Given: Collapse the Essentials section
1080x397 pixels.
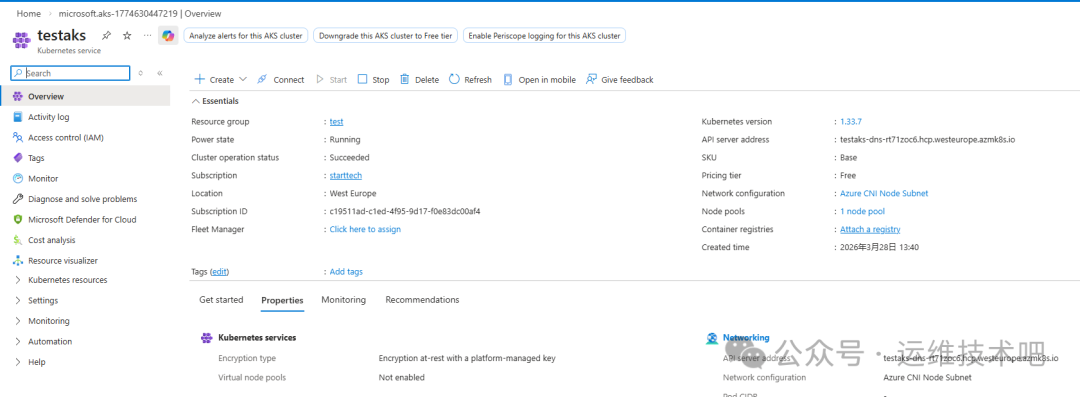Looking at the screenshot, I should point(216,101).
